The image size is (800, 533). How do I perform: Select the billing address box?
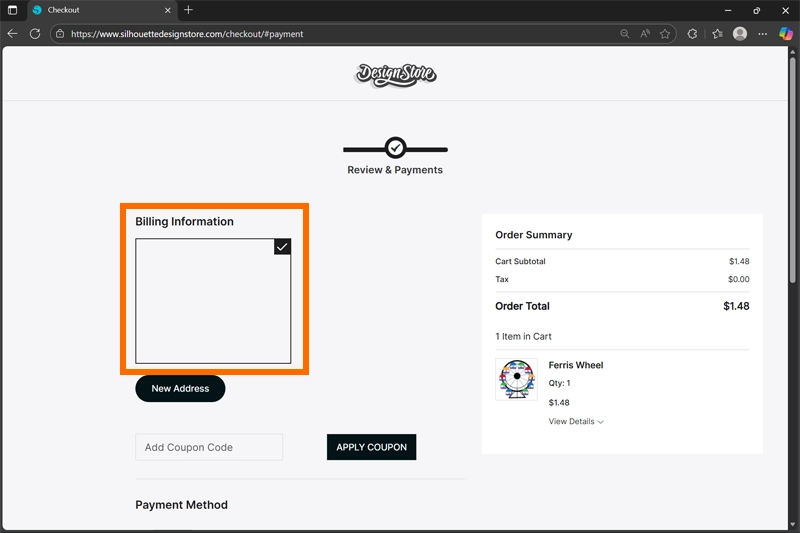click(x=213, y=301)
